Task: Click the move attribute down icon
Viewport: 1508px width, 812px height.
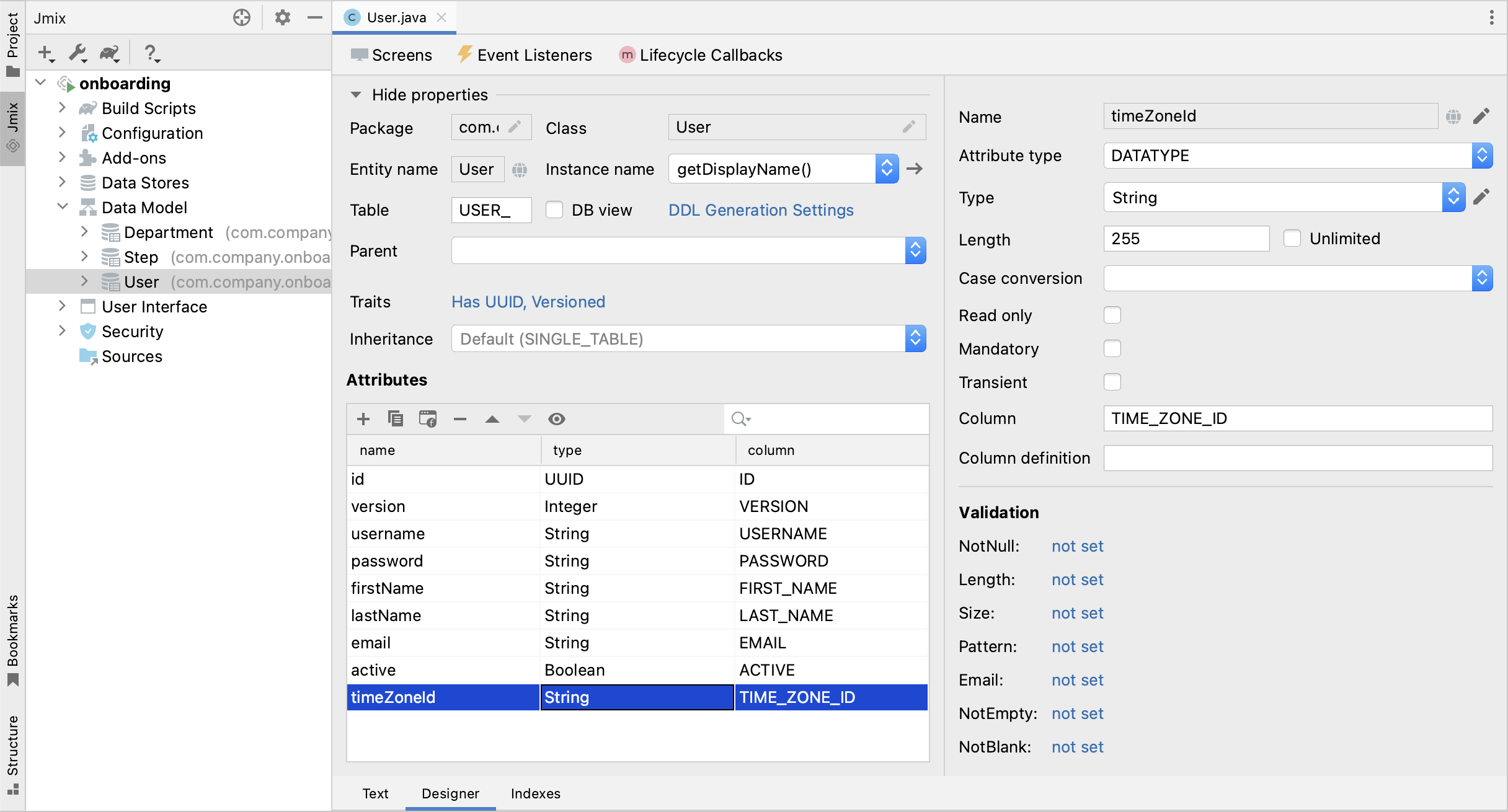Action: (524, 418)
